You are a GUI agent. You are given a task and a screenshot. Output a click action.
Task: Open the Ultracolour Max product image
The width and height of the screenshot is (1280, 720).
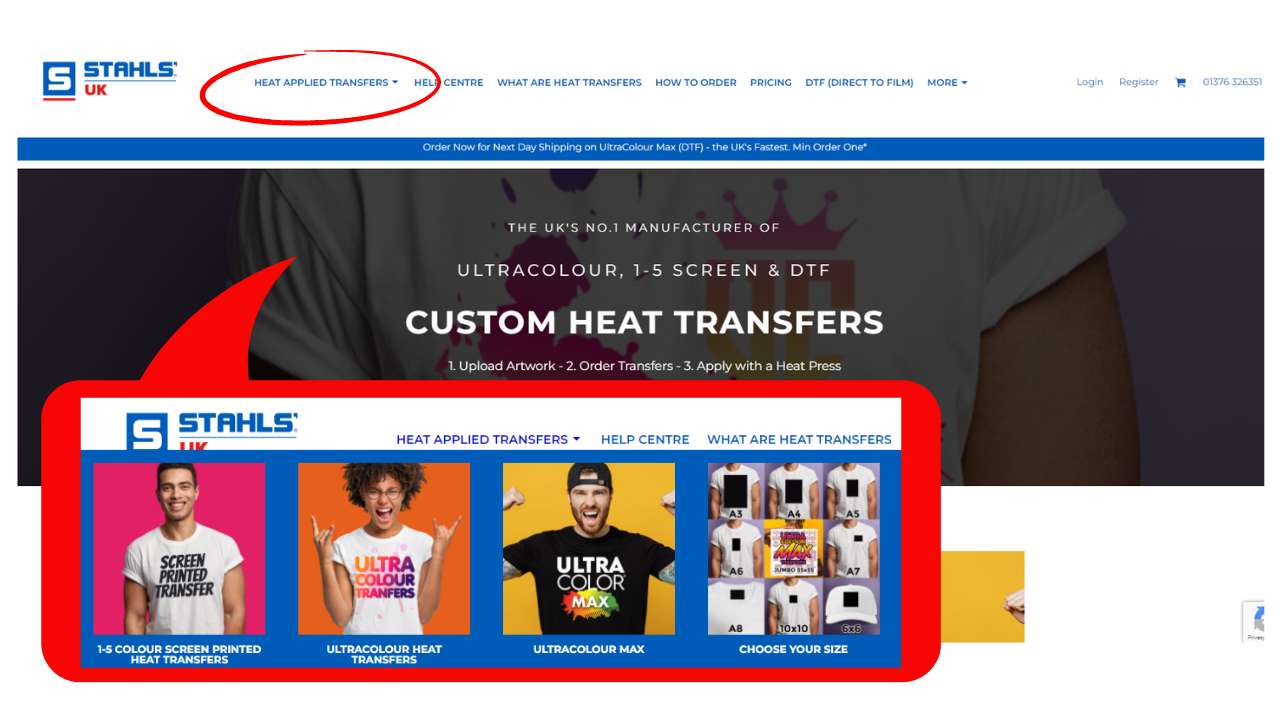coord(589,549)
